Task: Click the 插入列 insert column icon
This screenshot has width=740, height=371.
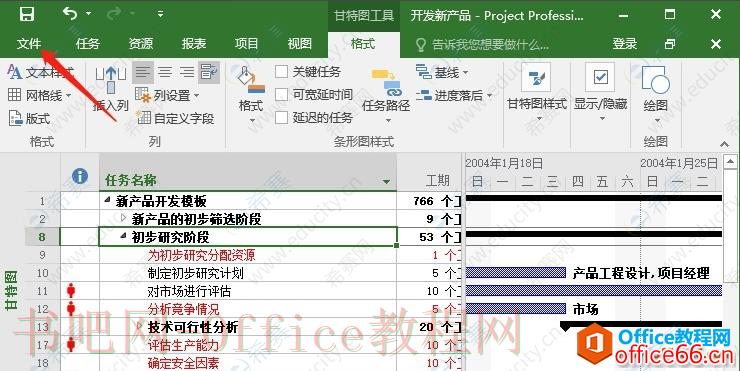Action: 111,80
